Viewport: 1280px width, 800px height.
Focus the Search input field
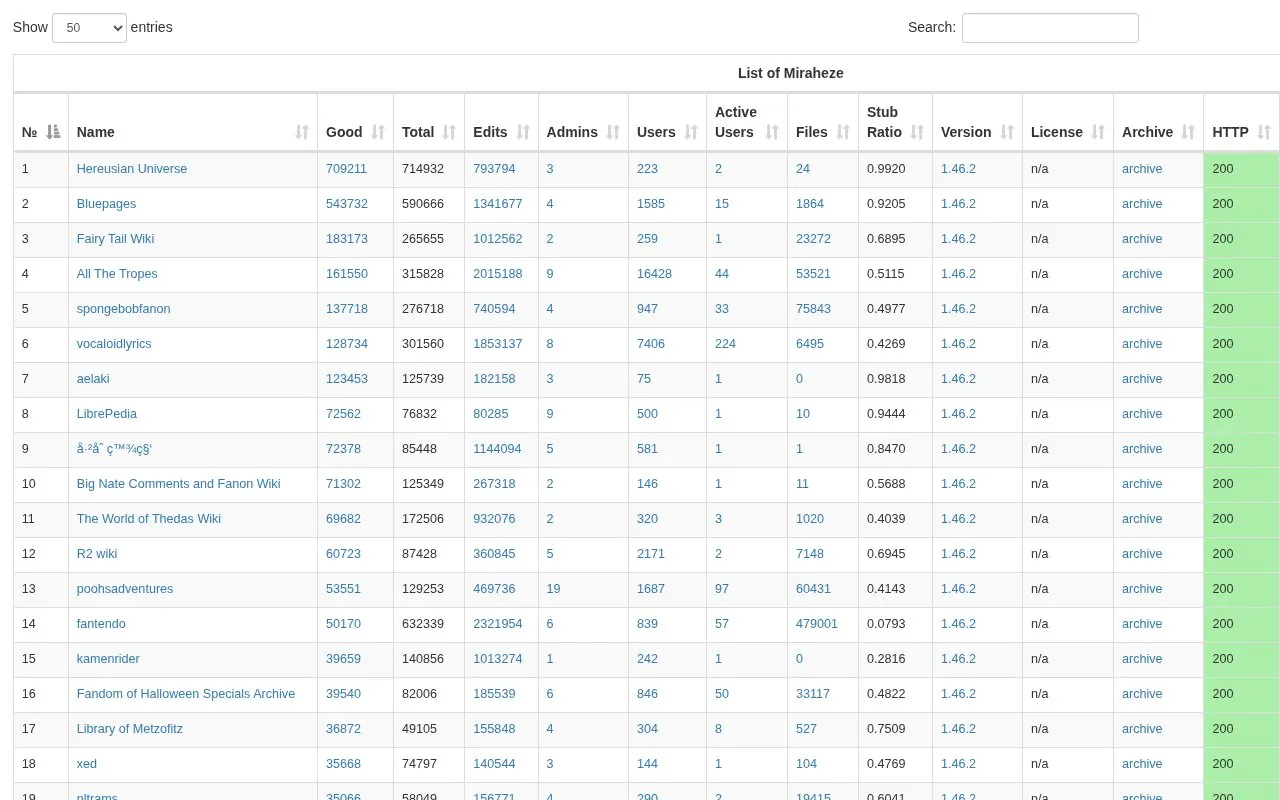point(1050,28)
